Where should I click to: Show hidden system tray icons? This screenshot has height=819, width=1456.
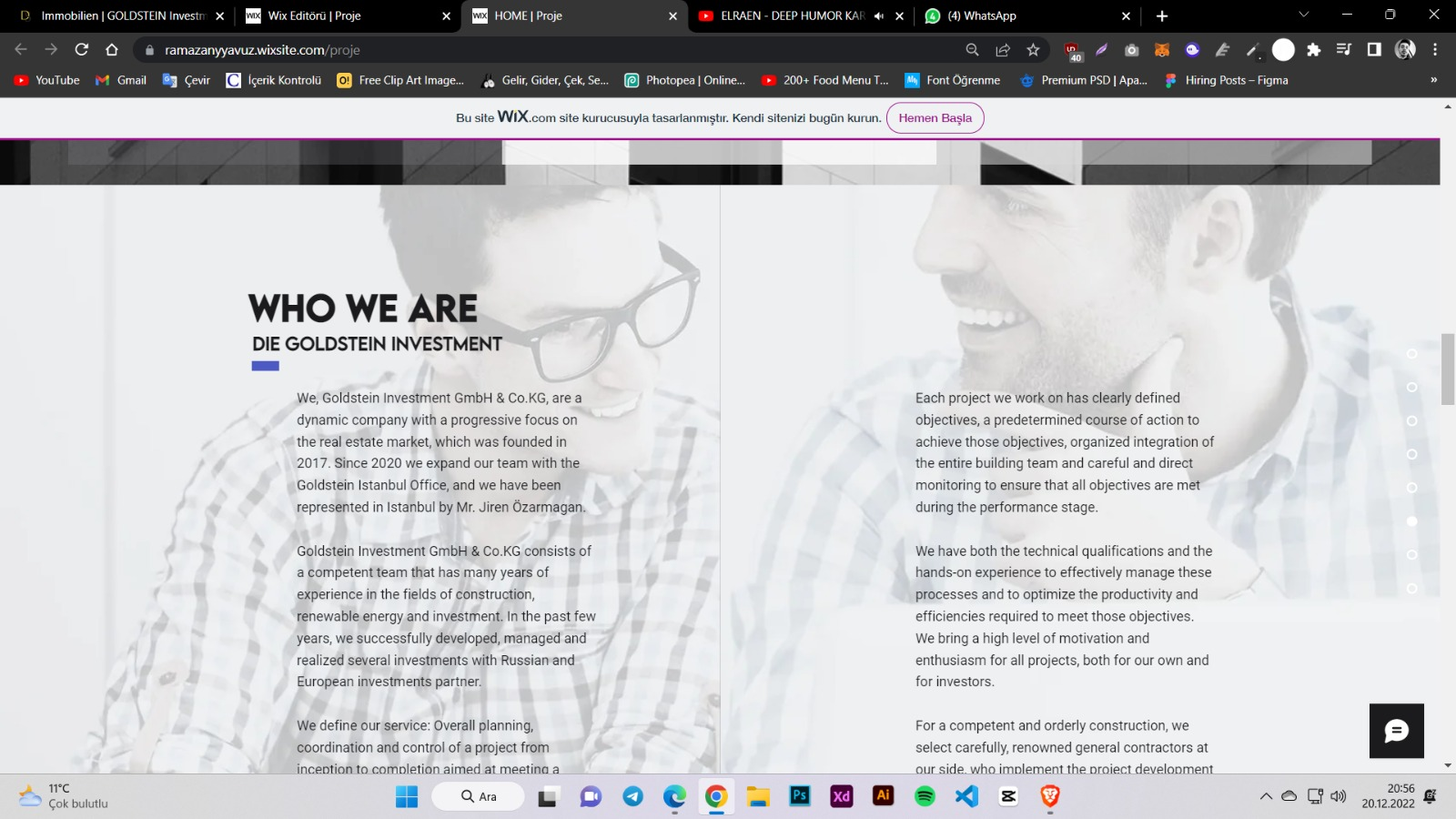[1266, 796]
